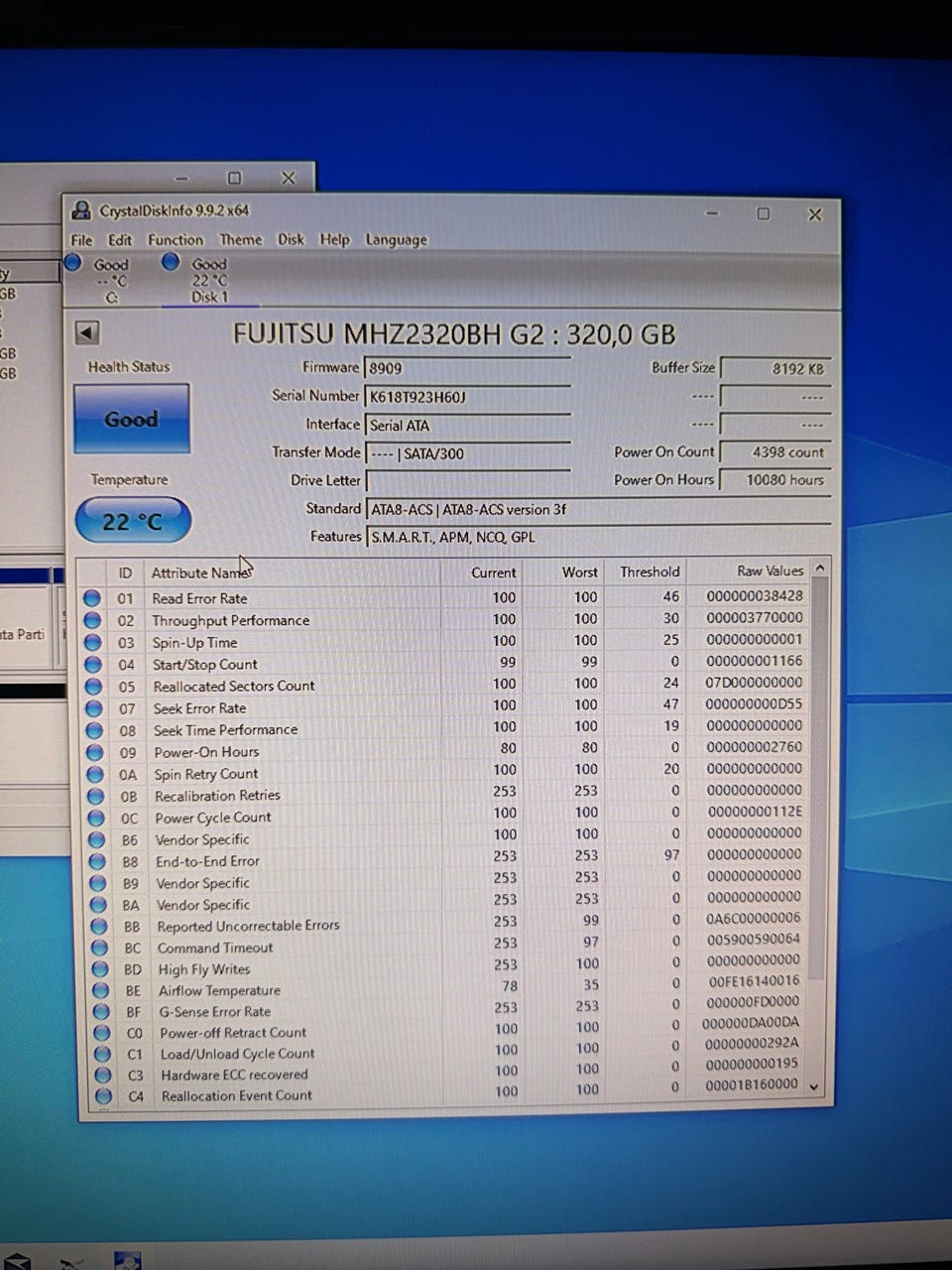The height and width of the screenshot is (1270, 952).
Task: Click the Buffer Size value 8192 KB
Action: pos(774,368)
